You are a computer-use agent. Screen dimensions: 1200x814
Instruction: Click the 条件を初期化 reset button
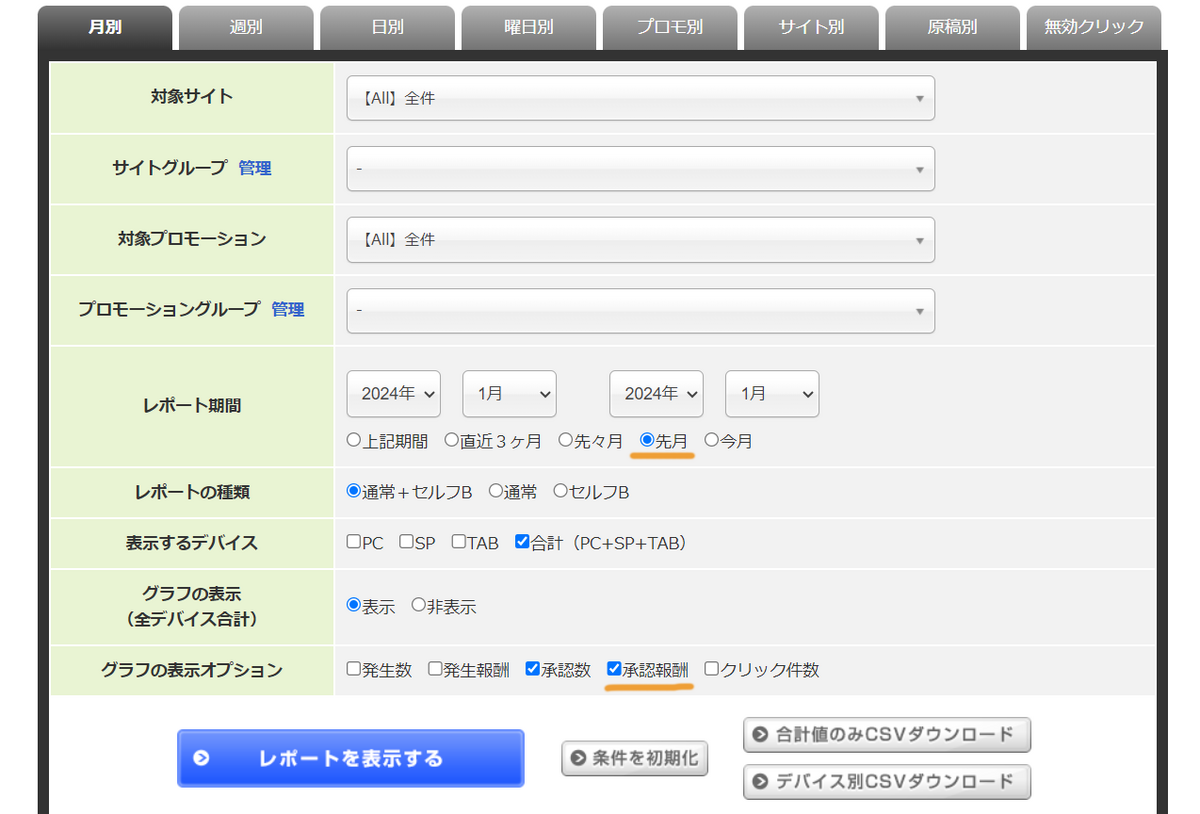click(x=634, y=758)
